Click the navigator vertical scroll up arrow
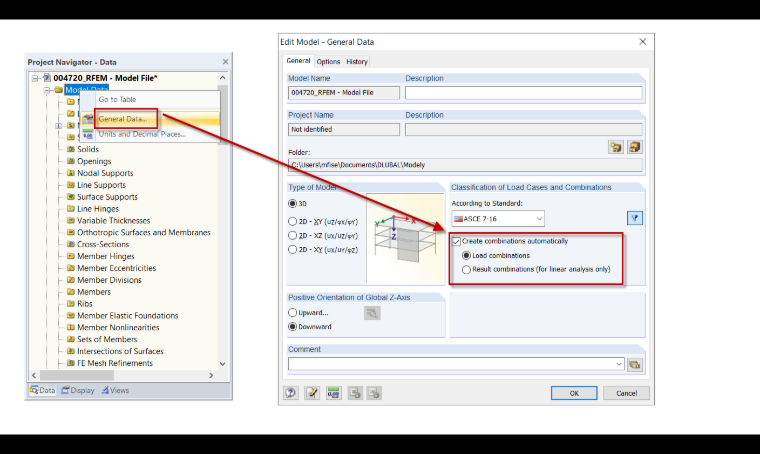 (222, 78)
